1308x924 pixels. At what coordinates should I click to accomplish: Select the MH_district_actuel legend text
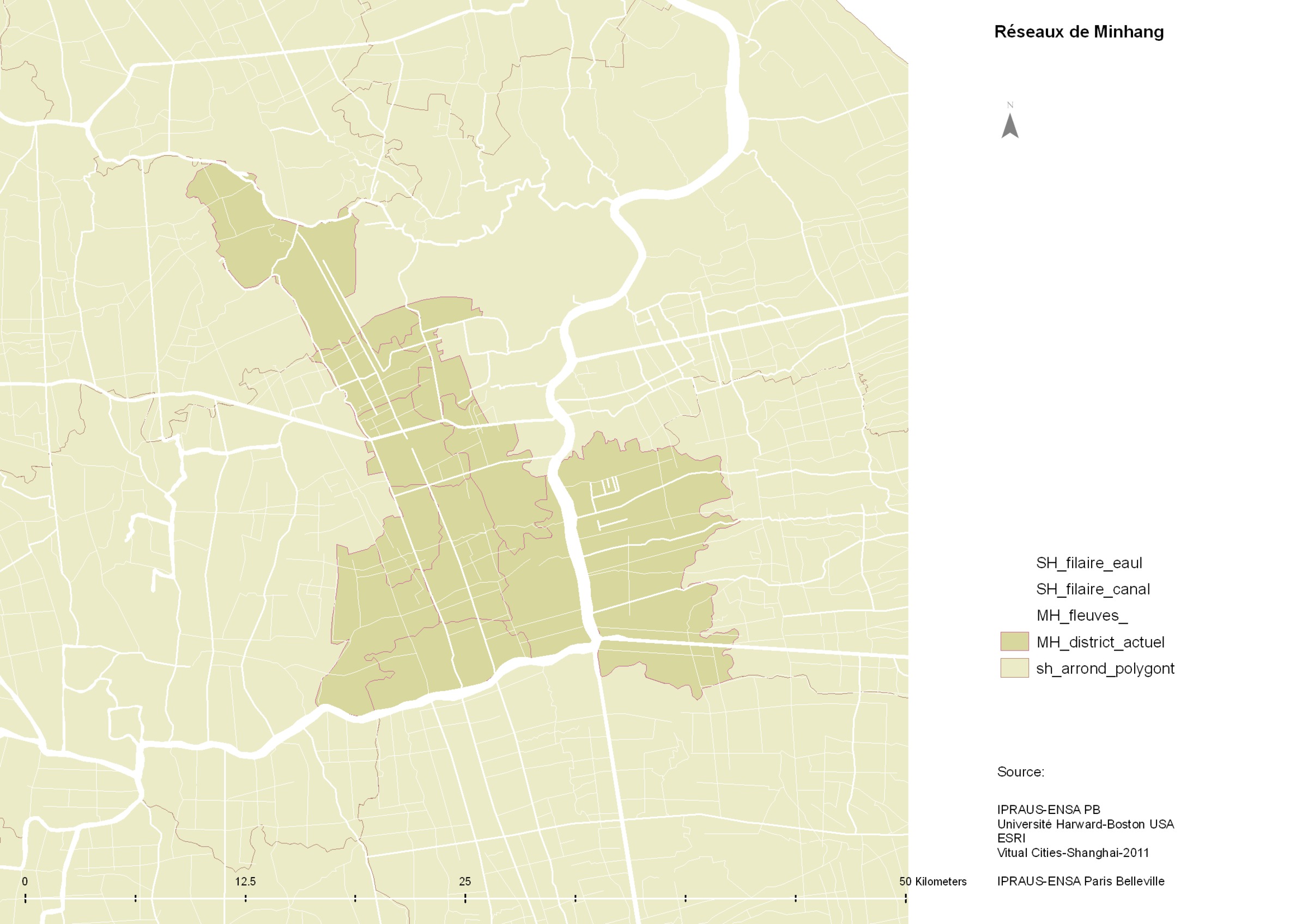tap(1100, 642)
